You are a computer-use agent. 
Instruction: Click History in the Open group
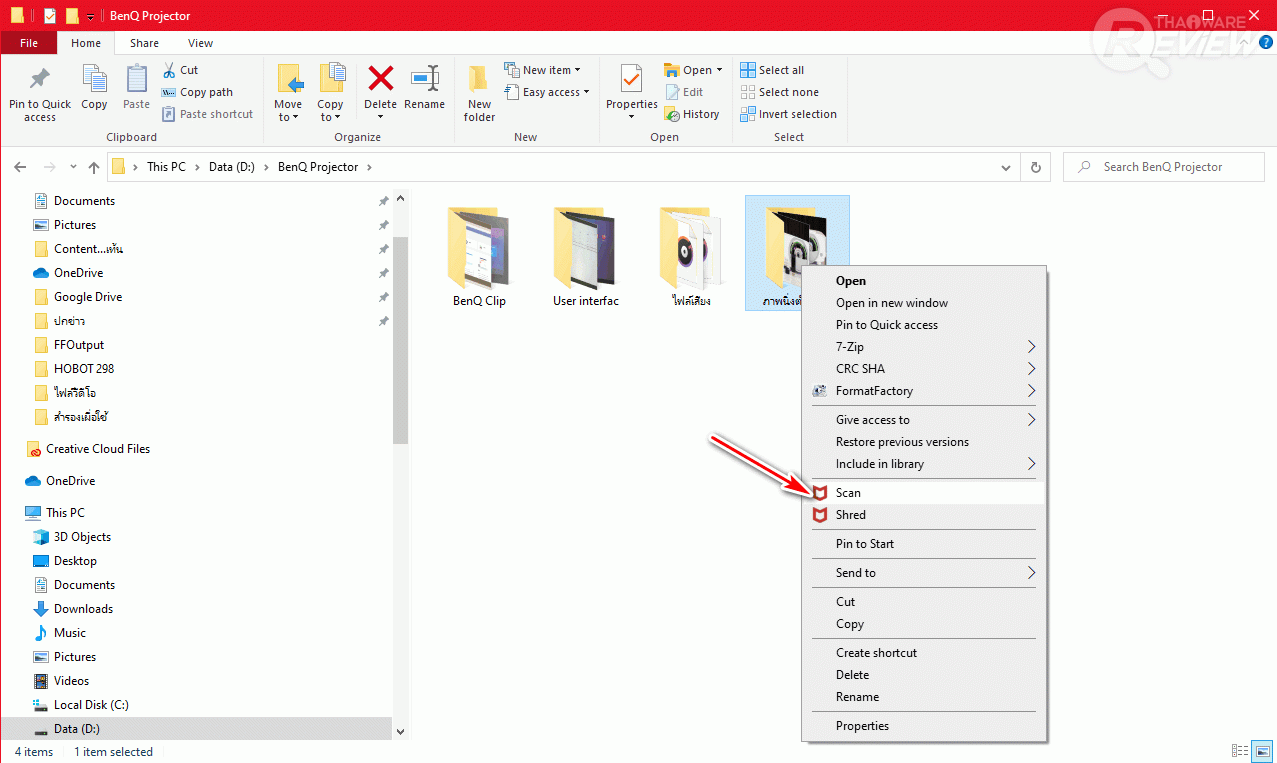(692, 114)
